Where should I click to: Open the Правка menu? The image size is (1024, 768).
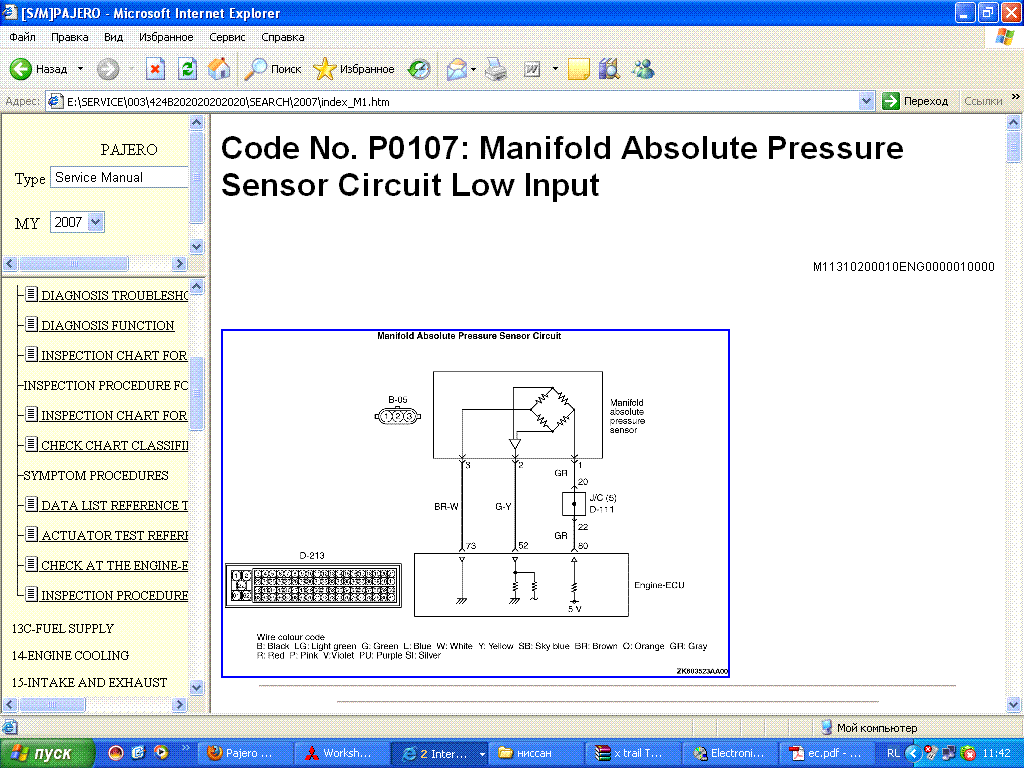click(x=70, y=37)
